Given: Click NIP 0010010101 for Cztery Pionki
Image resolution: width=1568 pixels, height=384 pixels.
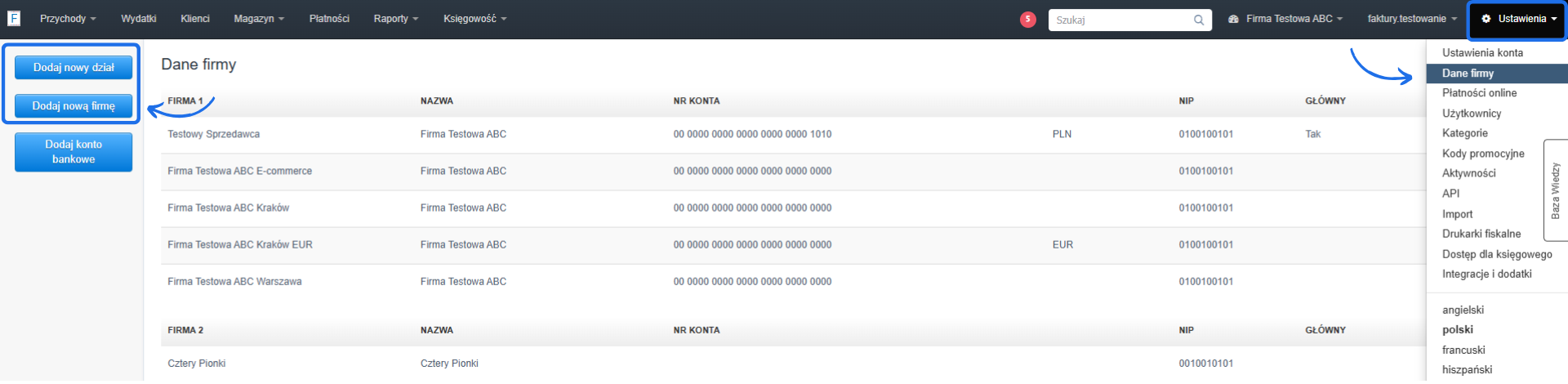Looking at the screenshot, I should point(1205,364).
